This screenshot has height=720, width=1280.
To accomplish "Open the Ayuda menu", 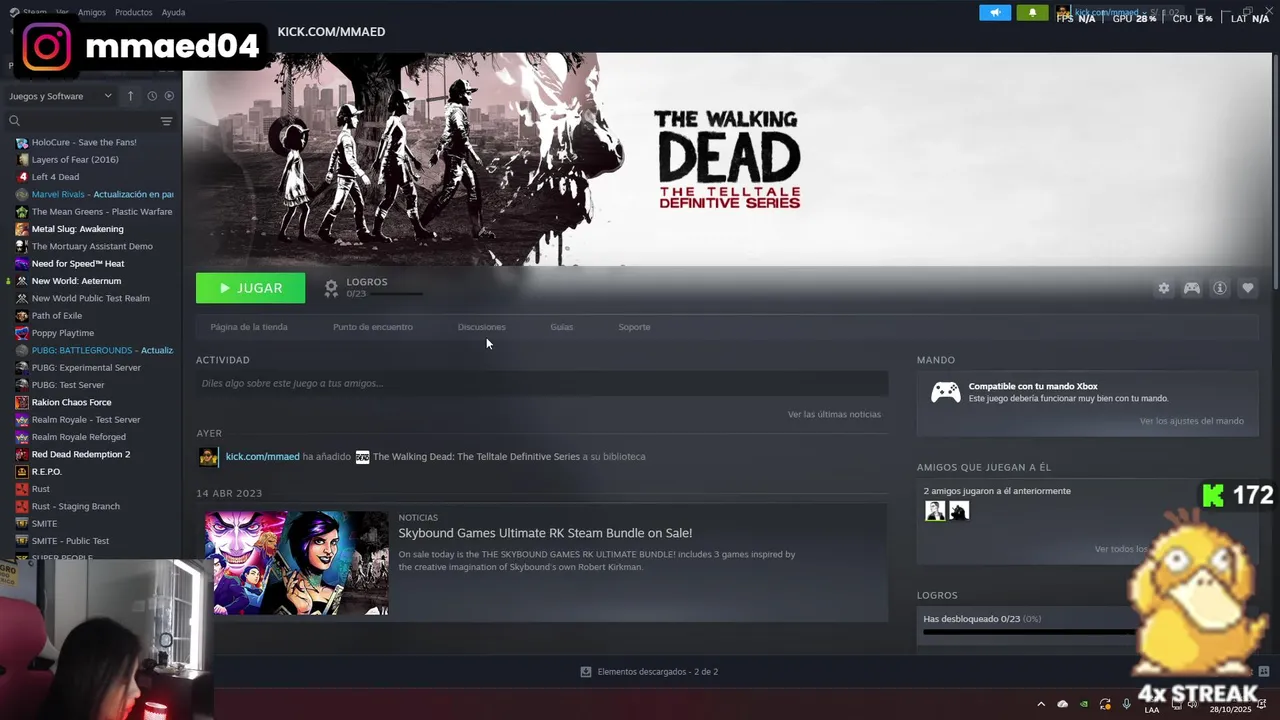I will click(173, 12).
